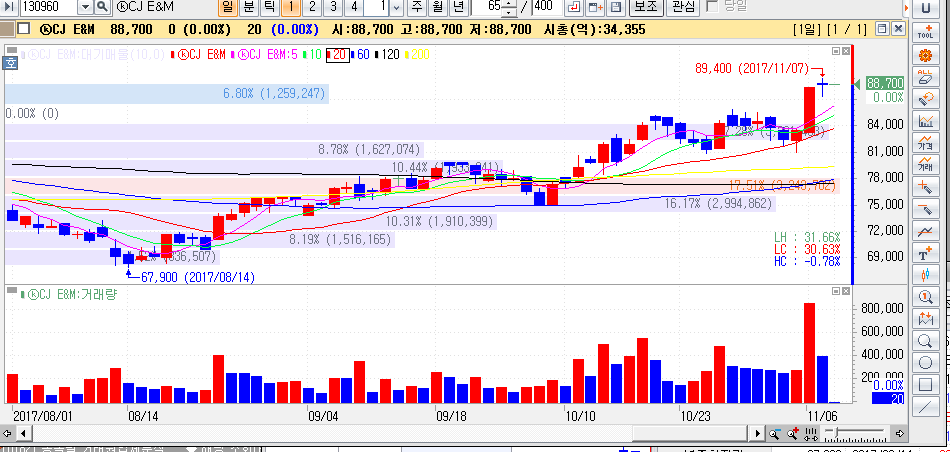Switch to the 분 minute chart

click(x=248, y=8)
